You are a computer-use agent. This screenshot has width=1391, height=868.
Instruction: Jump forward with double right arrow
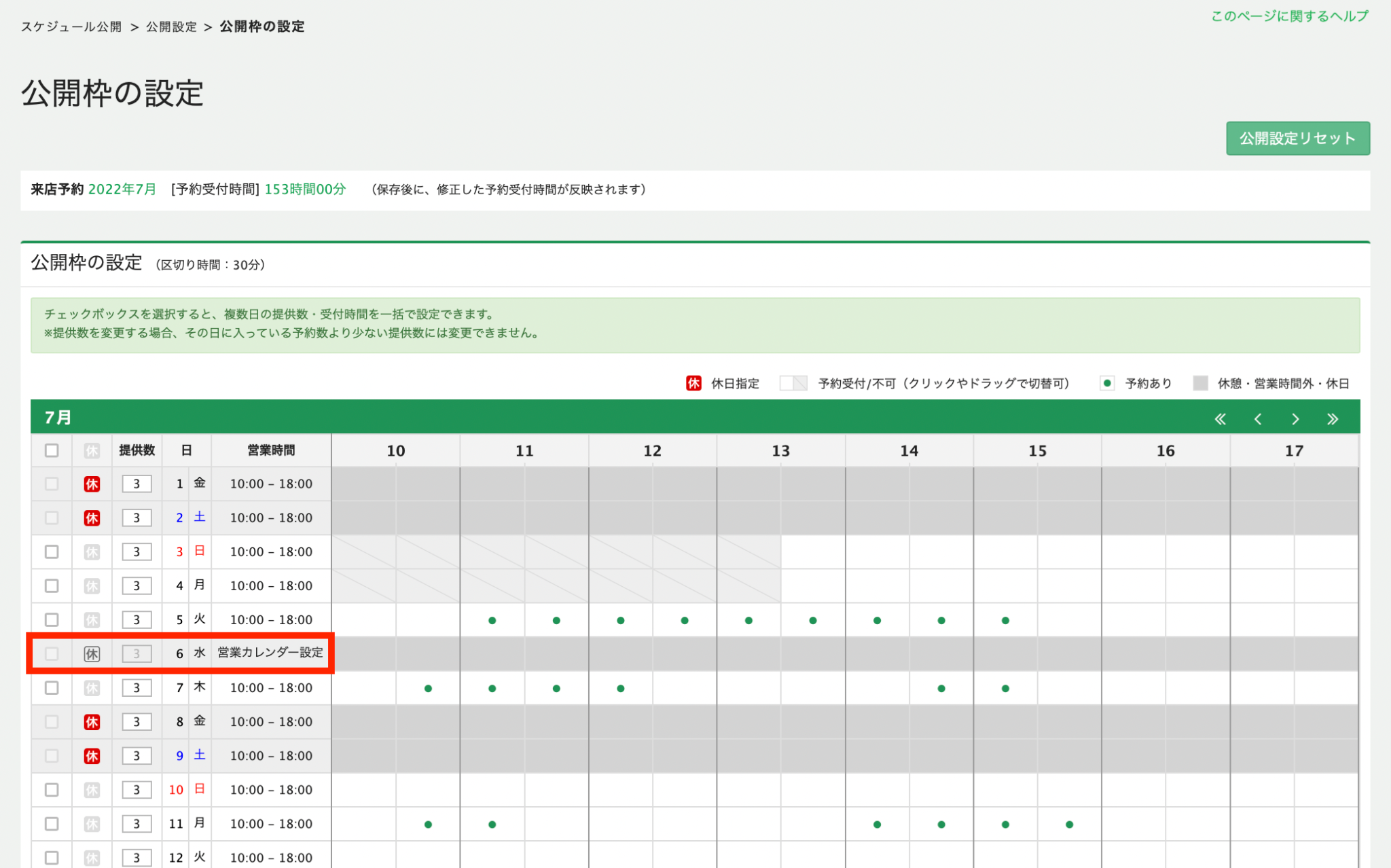pos(1333,419)
